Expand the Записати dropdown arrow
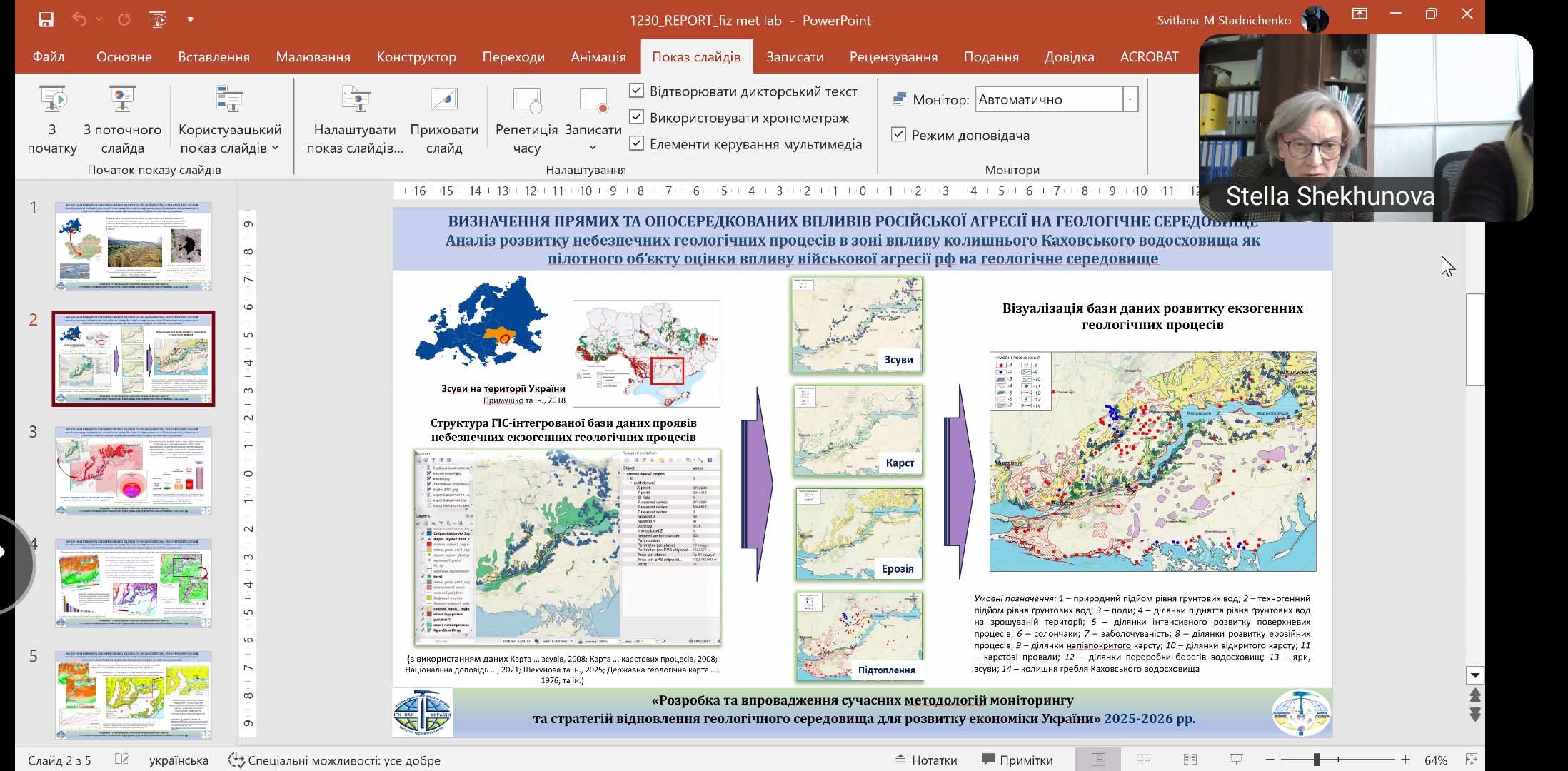Image resolution: width=1568 pixels, height=771 pixels. click(x=593, y=148)
